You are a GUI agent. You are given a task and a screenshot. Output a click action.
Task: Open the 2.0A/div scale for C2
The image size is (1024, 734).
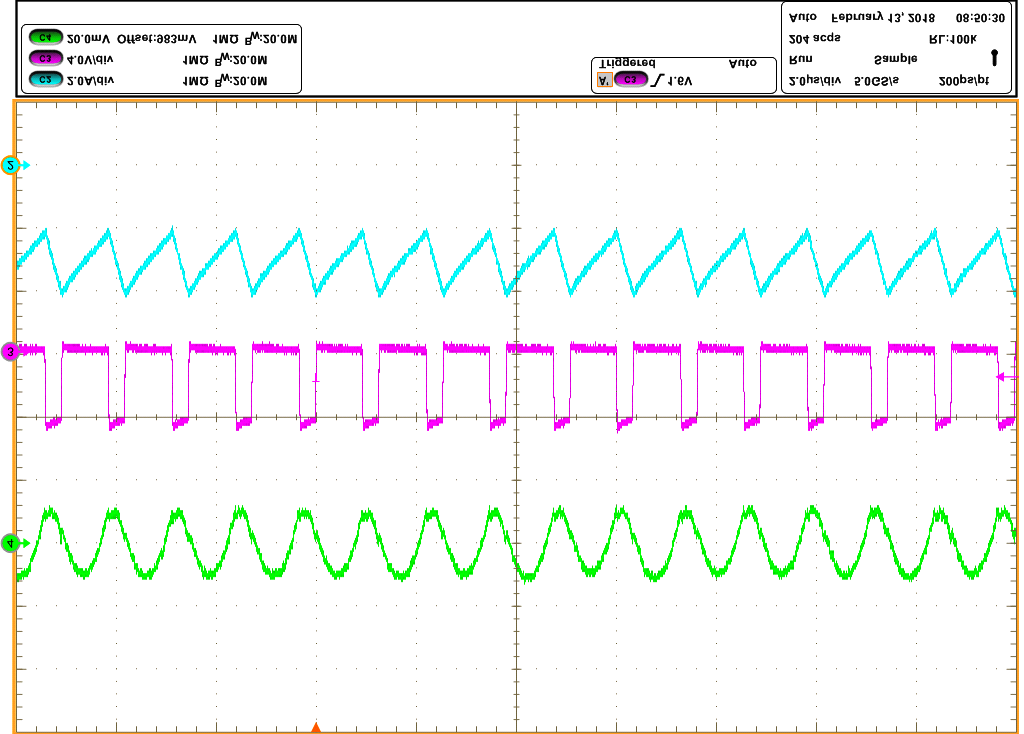tap(91, 80)
